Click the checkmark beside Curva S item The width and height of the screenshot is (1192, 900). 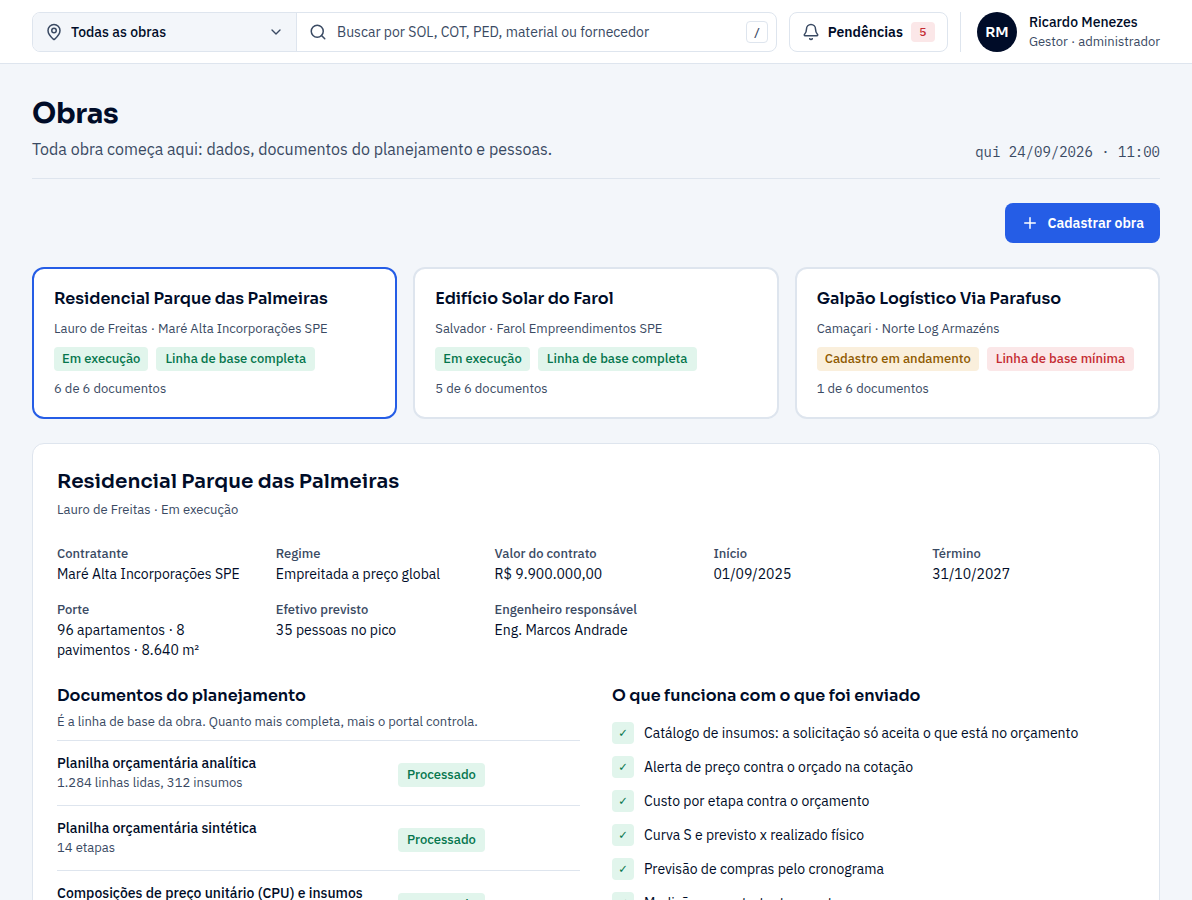coord(623,835)
